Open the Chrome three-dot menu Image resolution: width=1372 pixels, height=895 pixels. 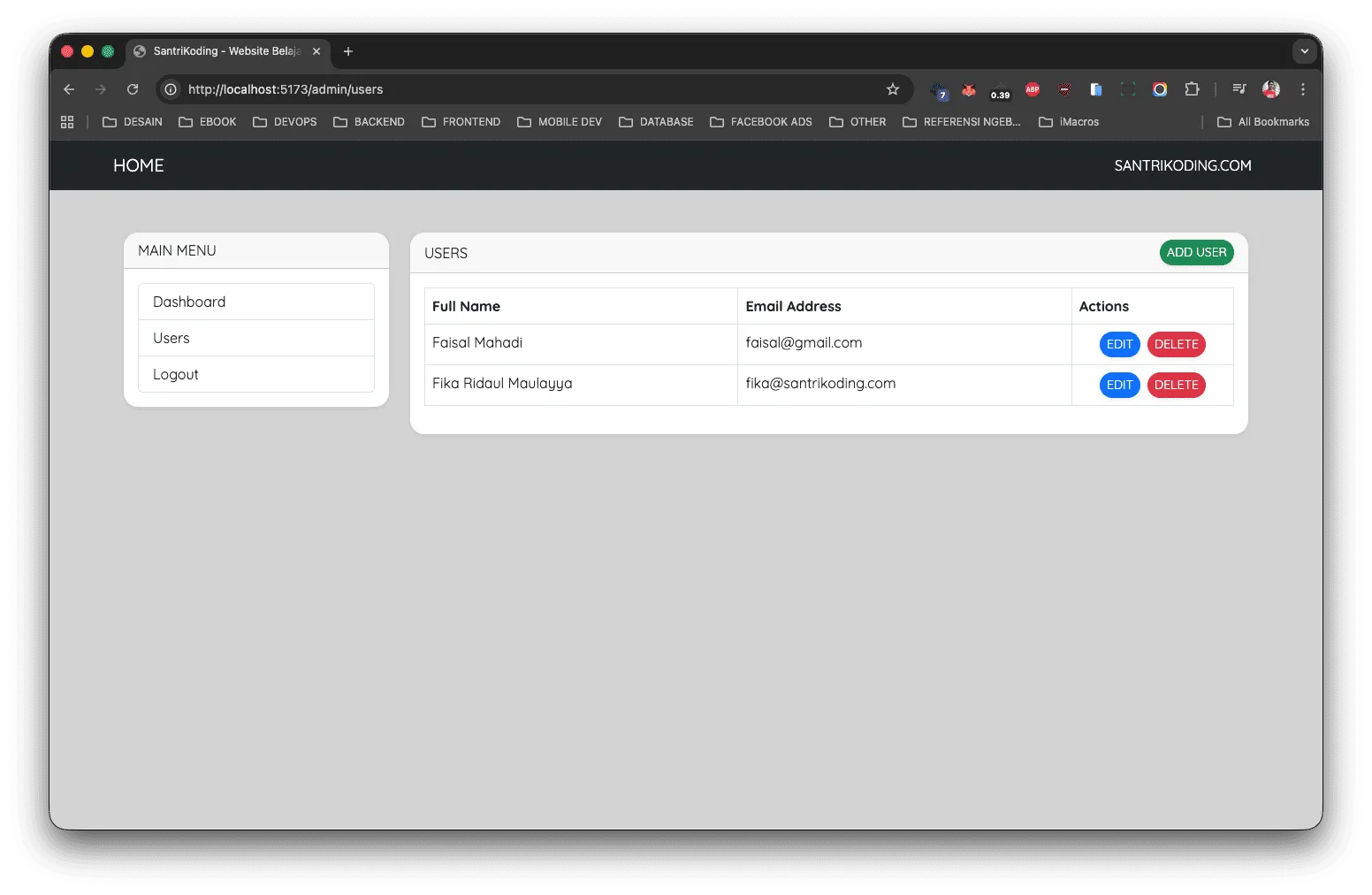click(x=1303, y=89)
